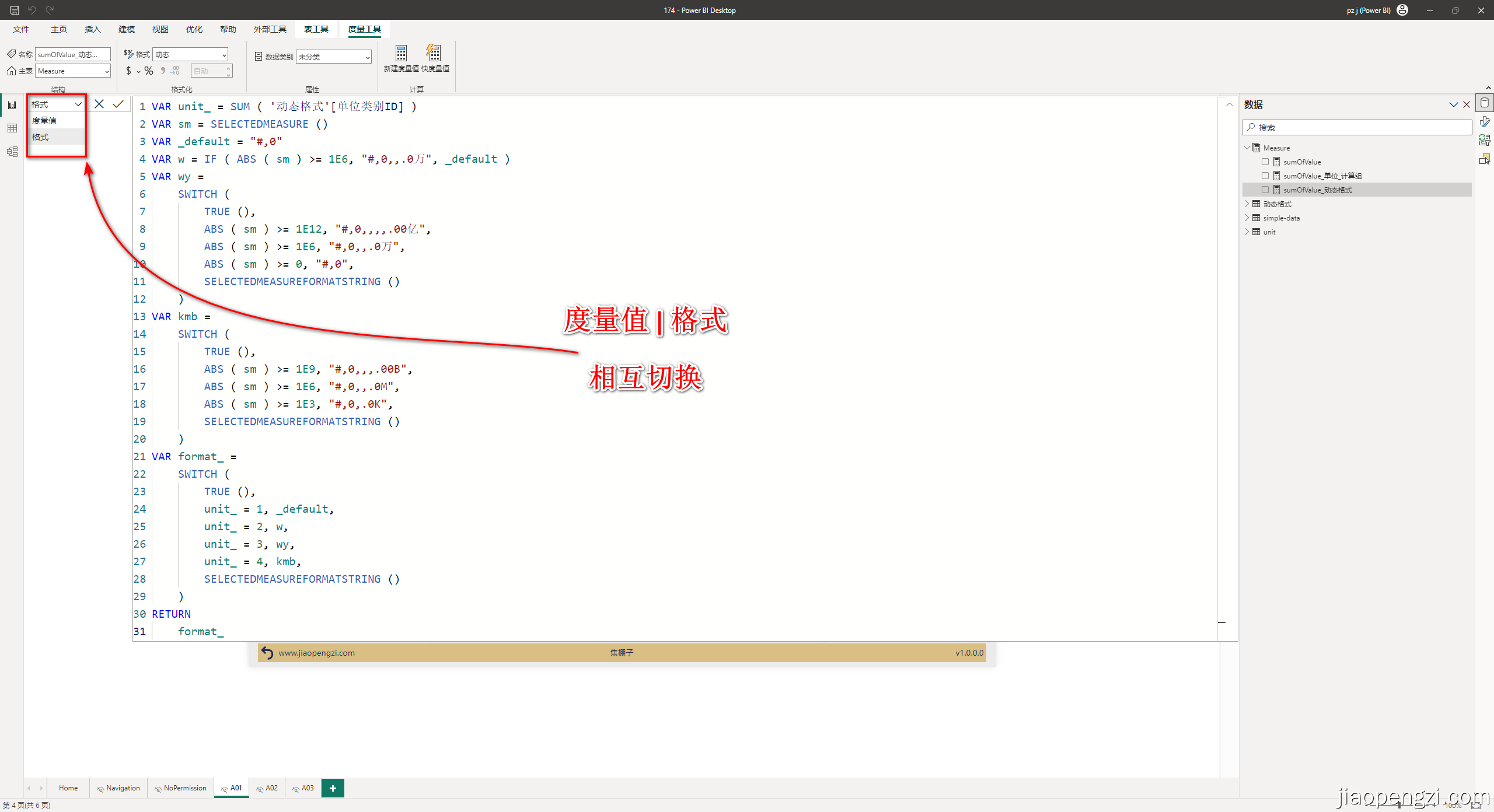The height and width of the screenshot is (812, 1494).
Task: Check the sumOfValue_单位_计算组 checkbox
Action: click(1265, 176)
